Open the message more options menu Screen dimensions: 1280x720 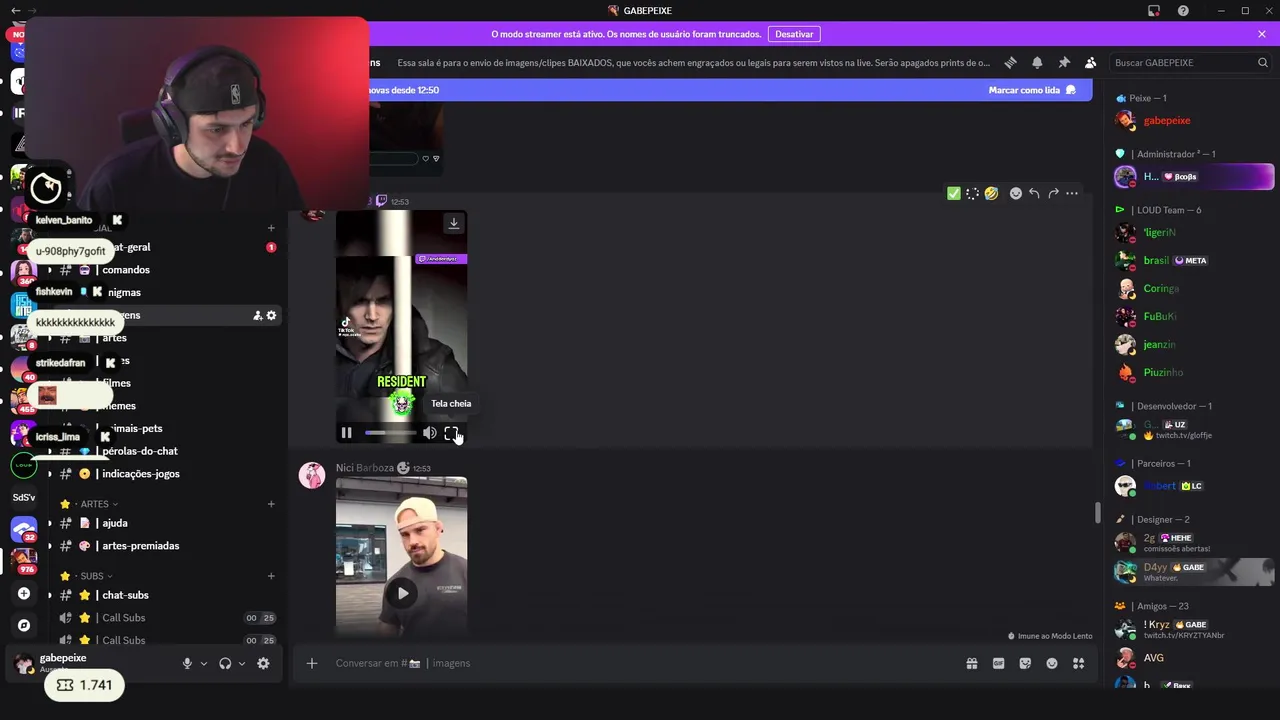(x=1072, y=193)
